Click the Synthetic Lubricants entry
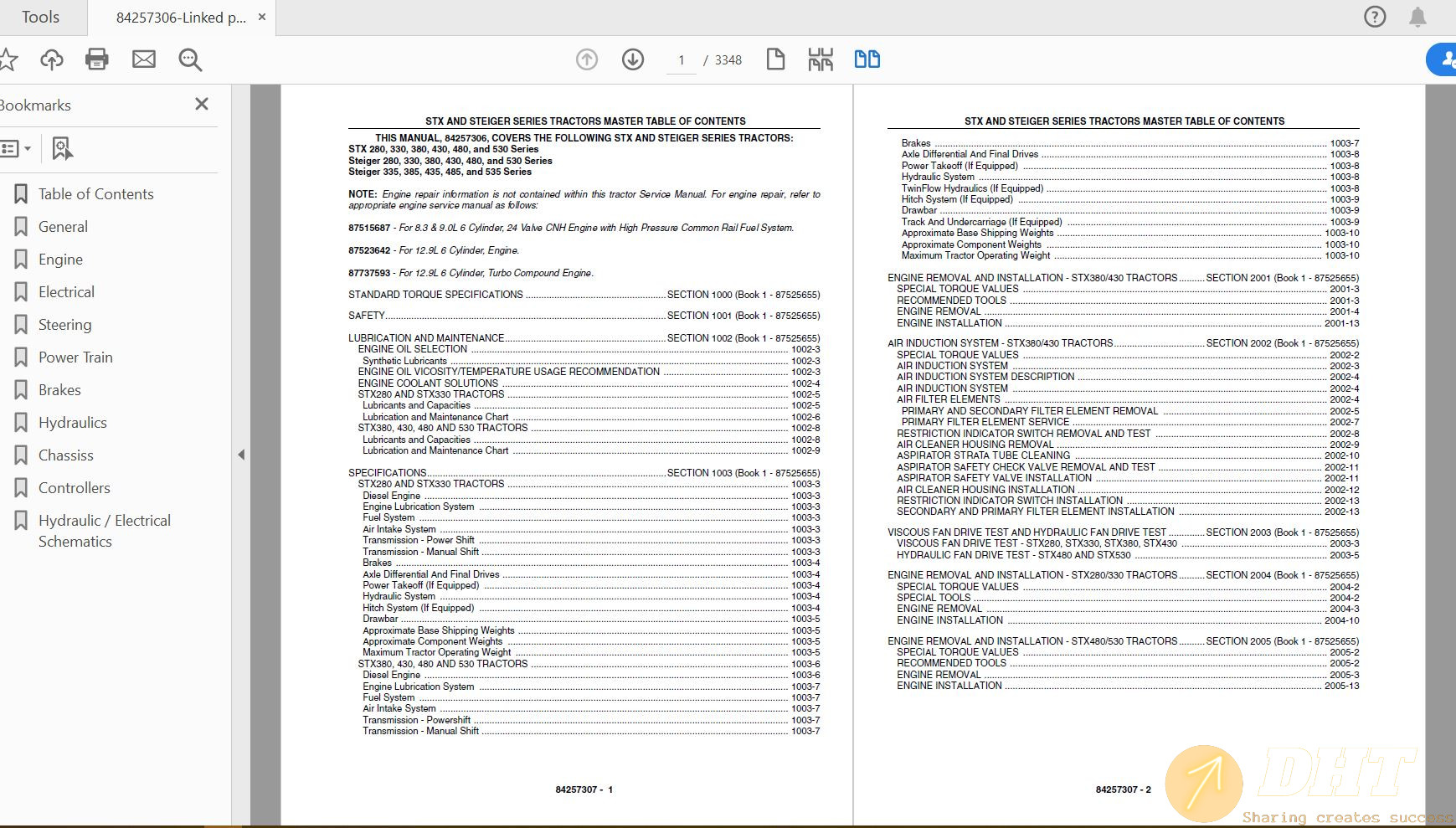Image resolution: width=1456 pixels, height=828 pixels. [x=591, y=361]
